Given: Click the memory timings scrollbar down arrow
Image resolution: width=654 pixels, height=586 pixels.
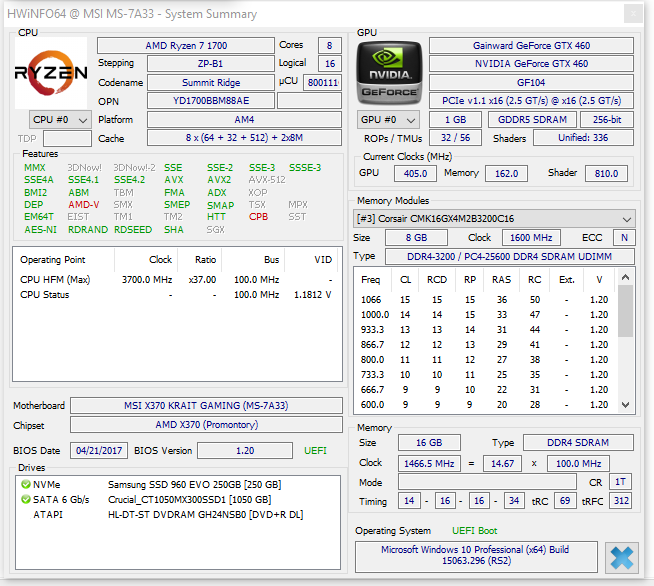Looking at the screenshot, I should (625, 405).
